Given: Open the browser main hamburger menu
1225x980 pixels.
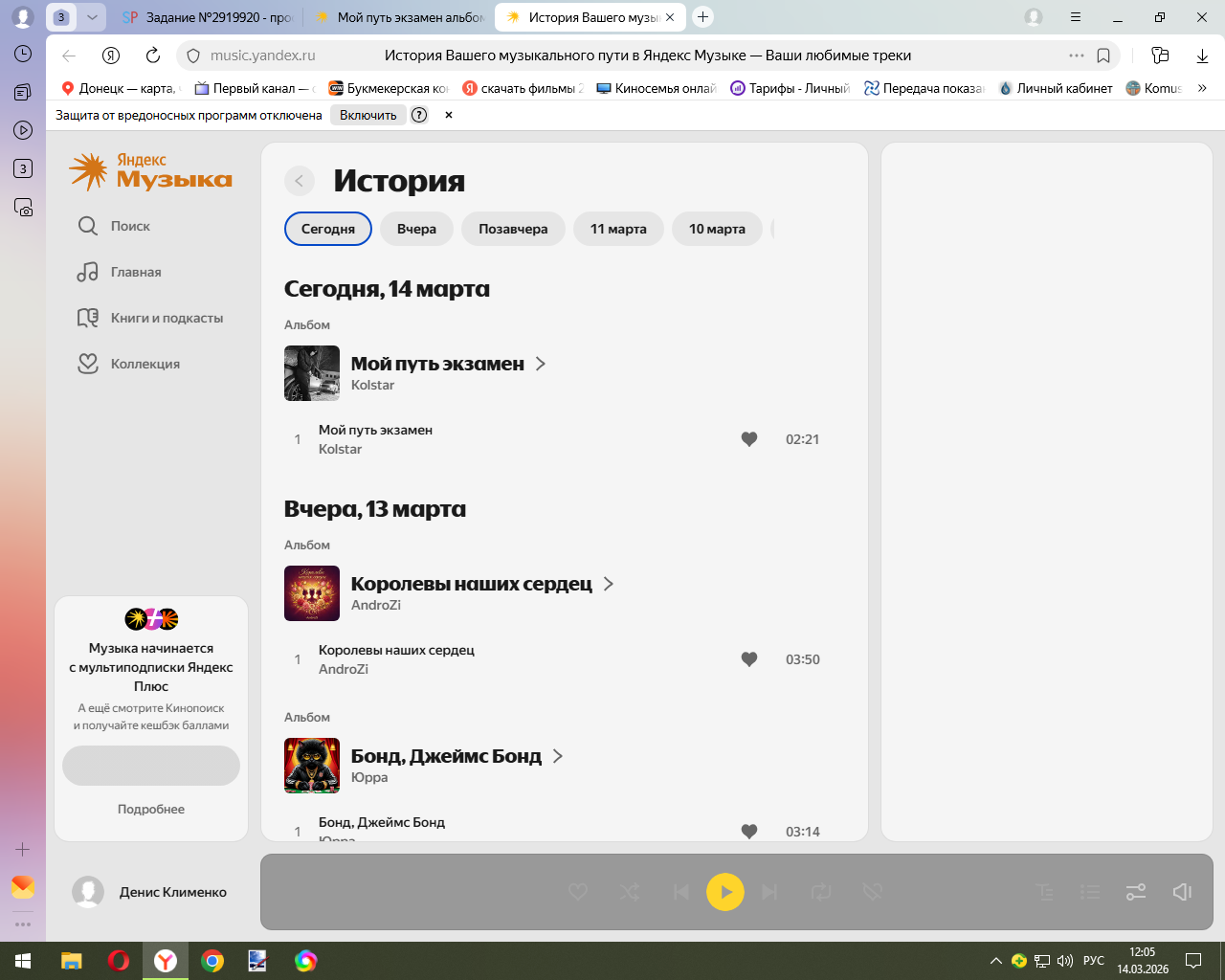Looking at the screenshot, I should (1076, 17).
